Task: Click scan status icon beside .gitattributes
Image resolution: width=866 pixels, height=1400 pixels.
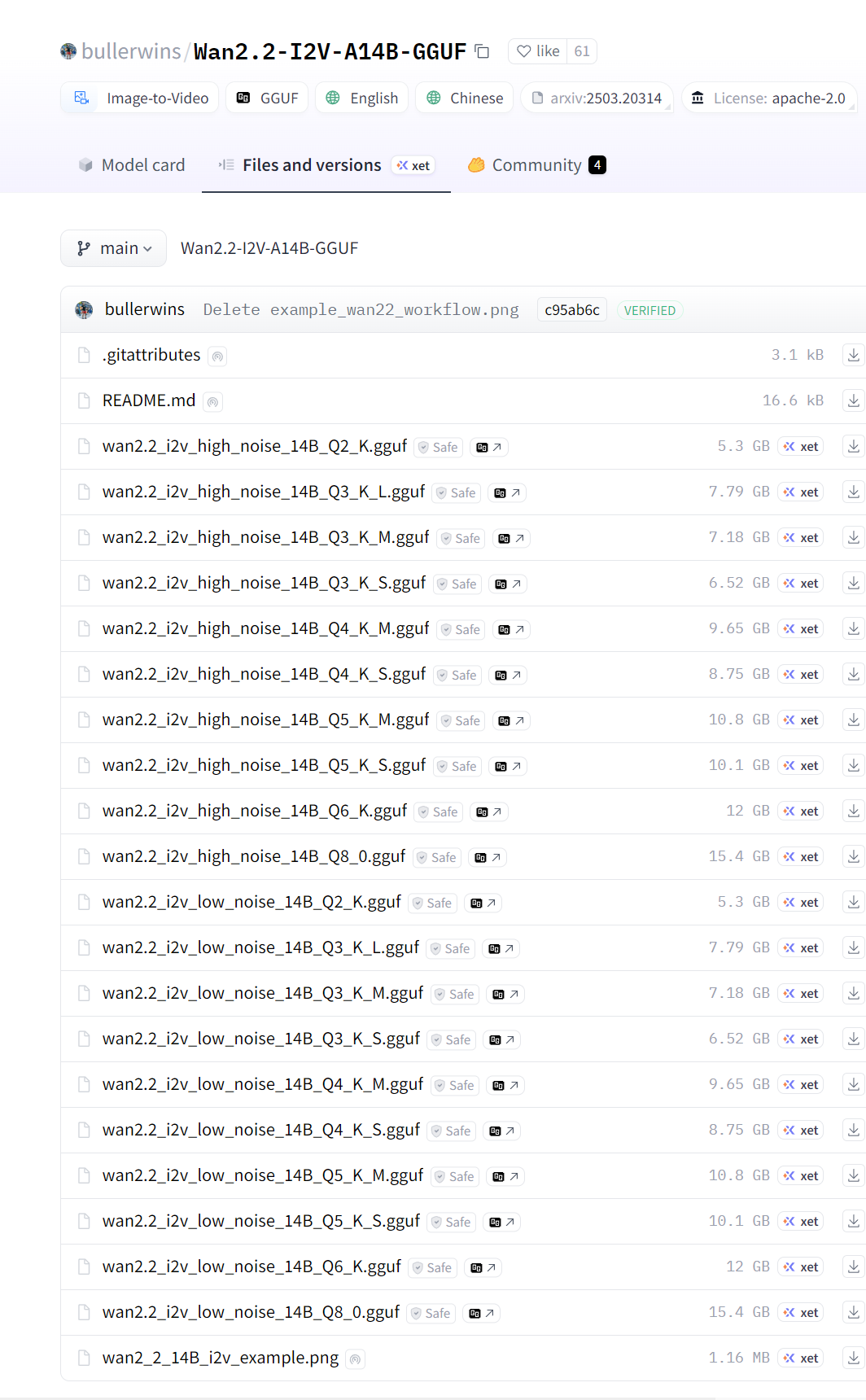Action: 217,357
